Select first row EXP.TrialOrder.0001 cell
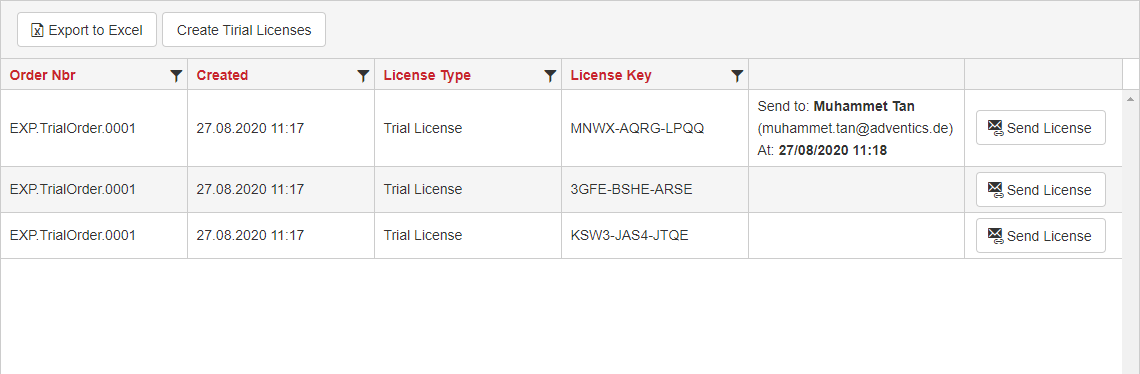Image resolution: width=1140 pixels, height=374 pixels. pos(94,129)
